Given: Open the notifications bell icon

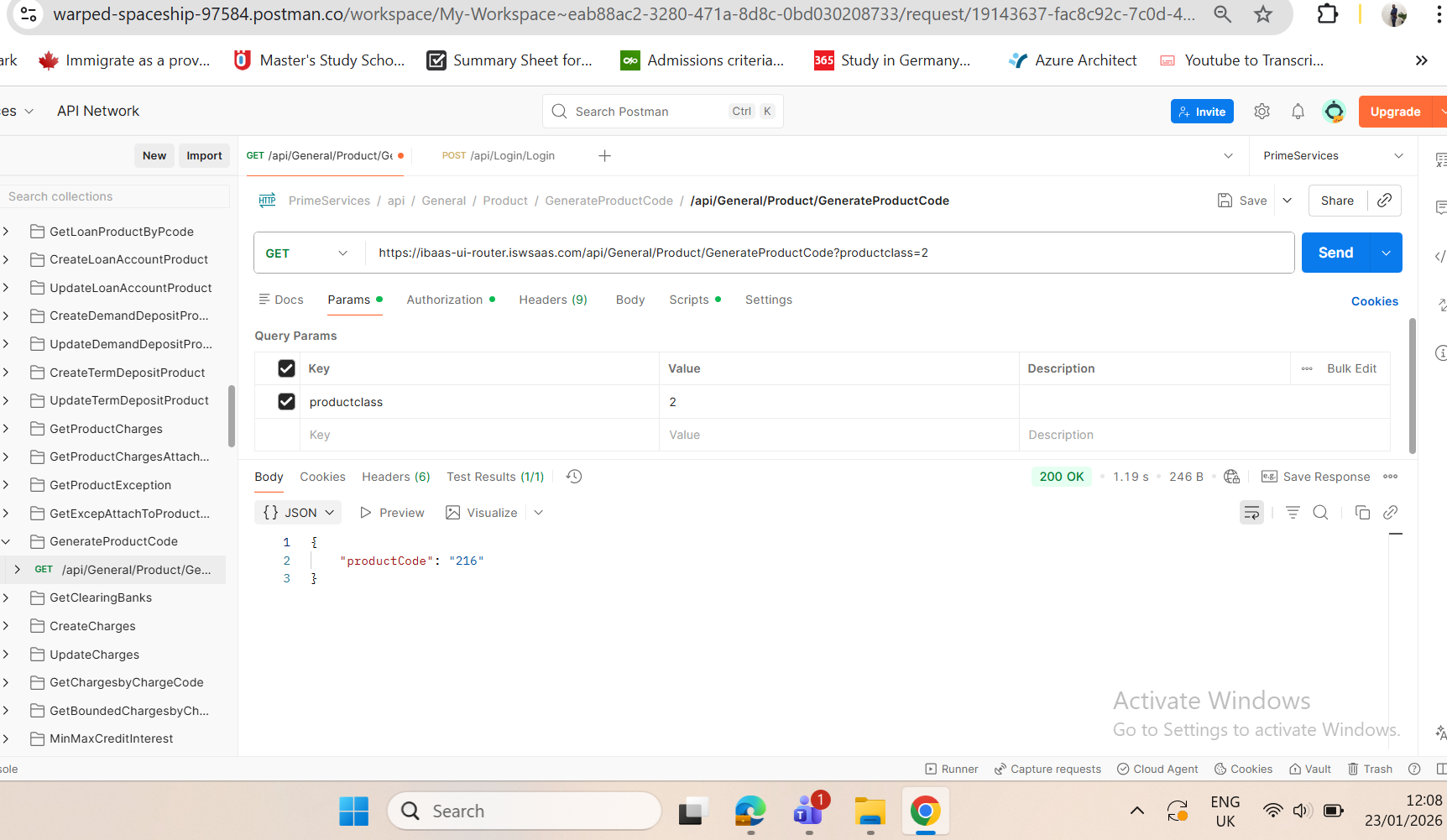Looking at the screenshot, I should [x=1298, y=112].
